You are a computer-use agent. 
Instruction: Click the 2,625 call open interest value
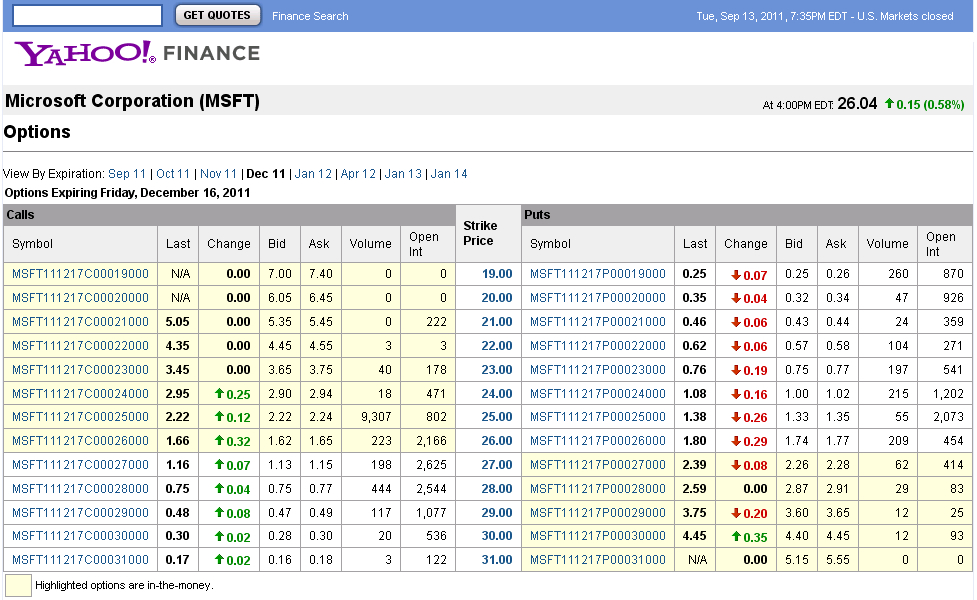coord(431,465)
